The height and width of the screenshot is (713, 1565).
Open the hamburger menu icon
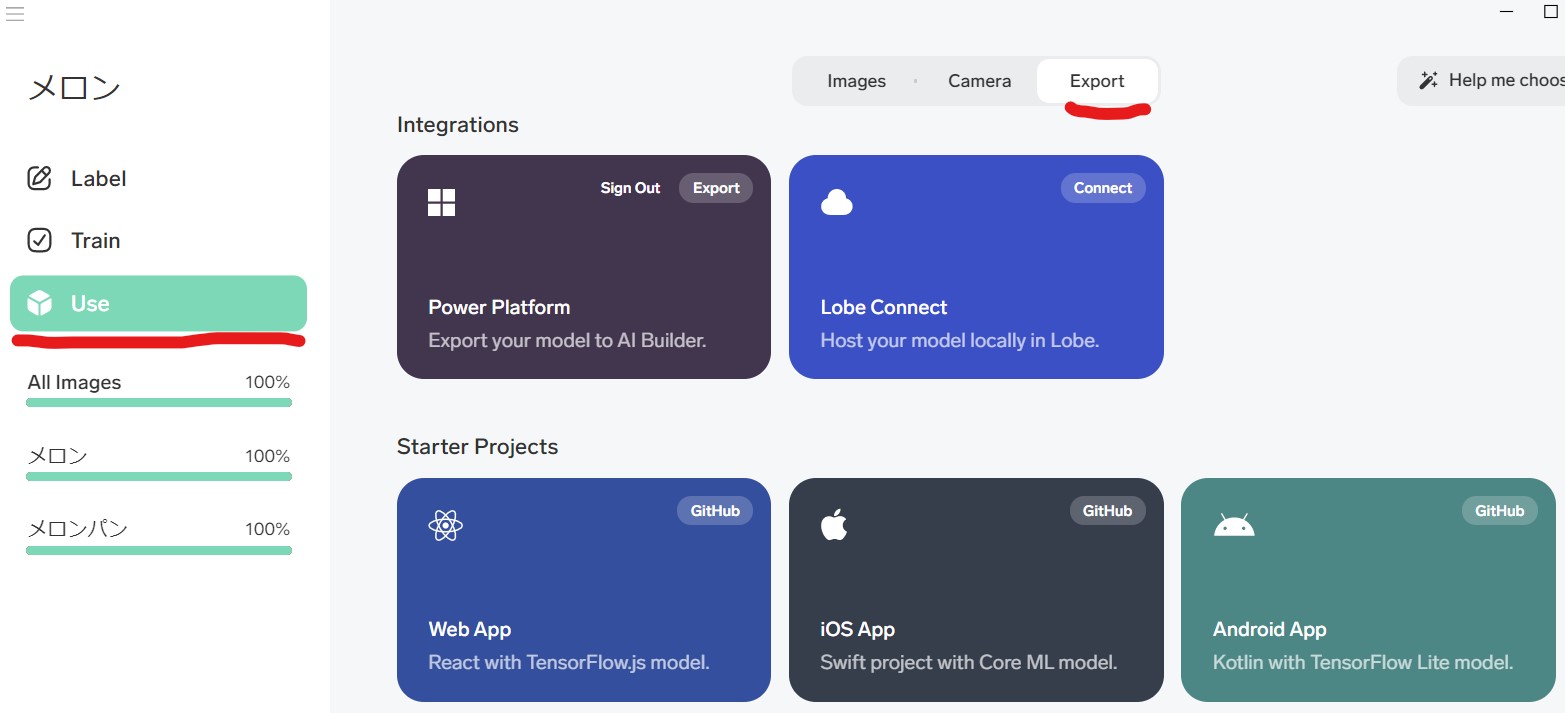click(x=14, y=14)
